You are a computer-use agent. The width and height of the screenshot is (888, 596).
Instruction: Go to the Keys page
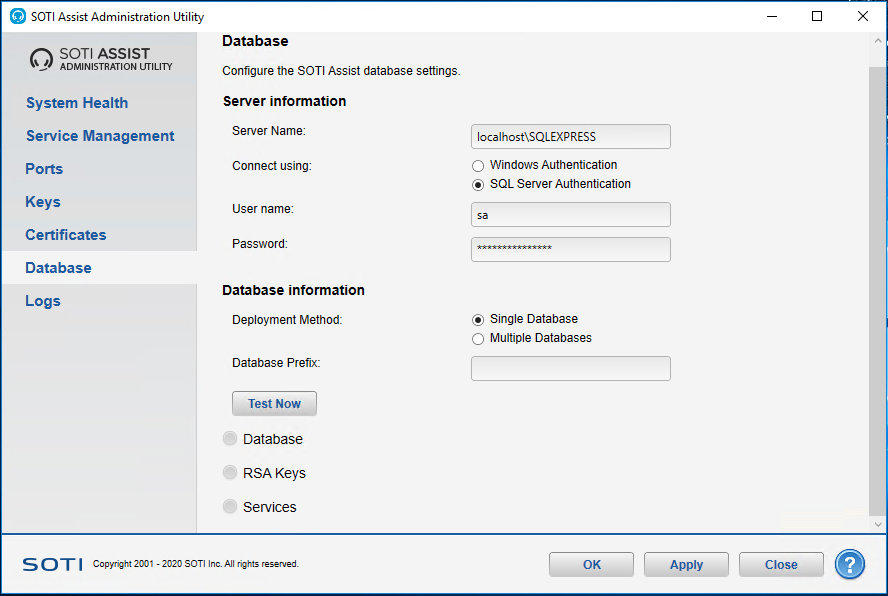point(43,202)
